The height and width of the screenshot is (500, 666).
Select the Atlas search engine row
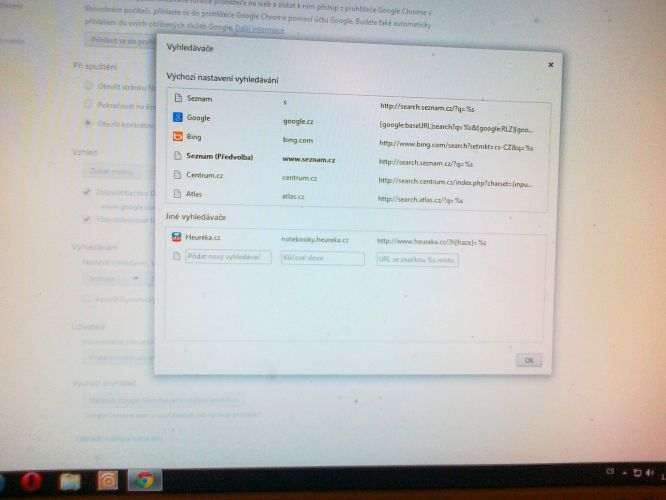356,197
